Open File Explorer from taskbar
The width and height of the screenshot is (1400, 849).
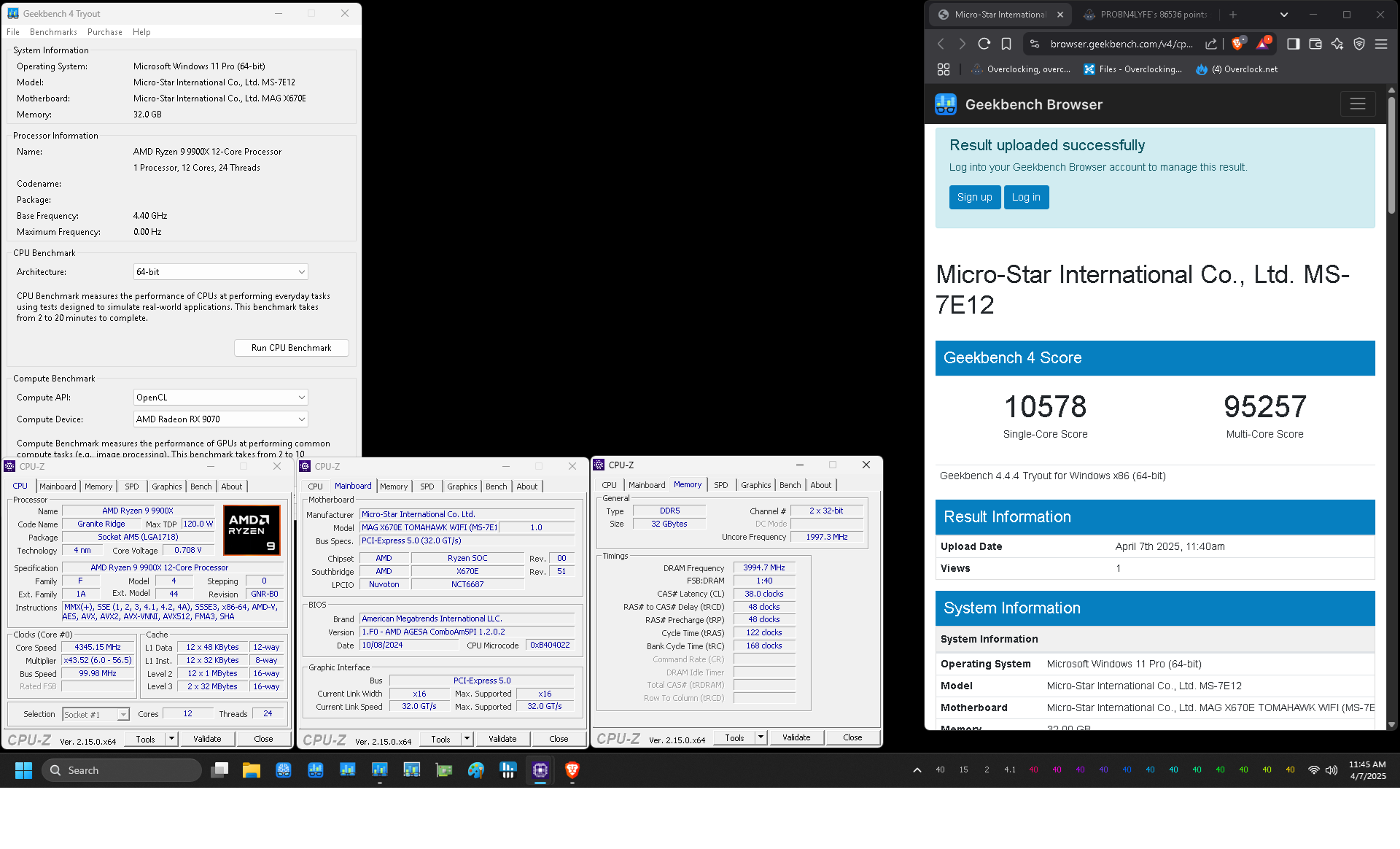(252, 770)
